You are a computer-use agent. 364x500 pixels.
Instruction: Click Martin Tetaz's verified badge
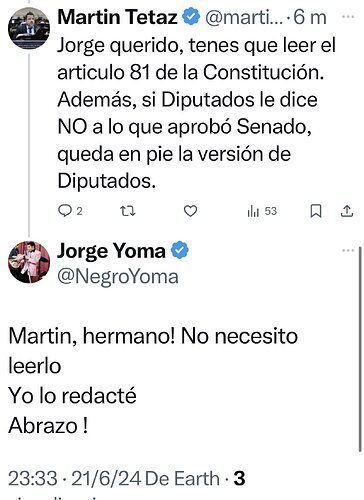[x=190, y=17]
